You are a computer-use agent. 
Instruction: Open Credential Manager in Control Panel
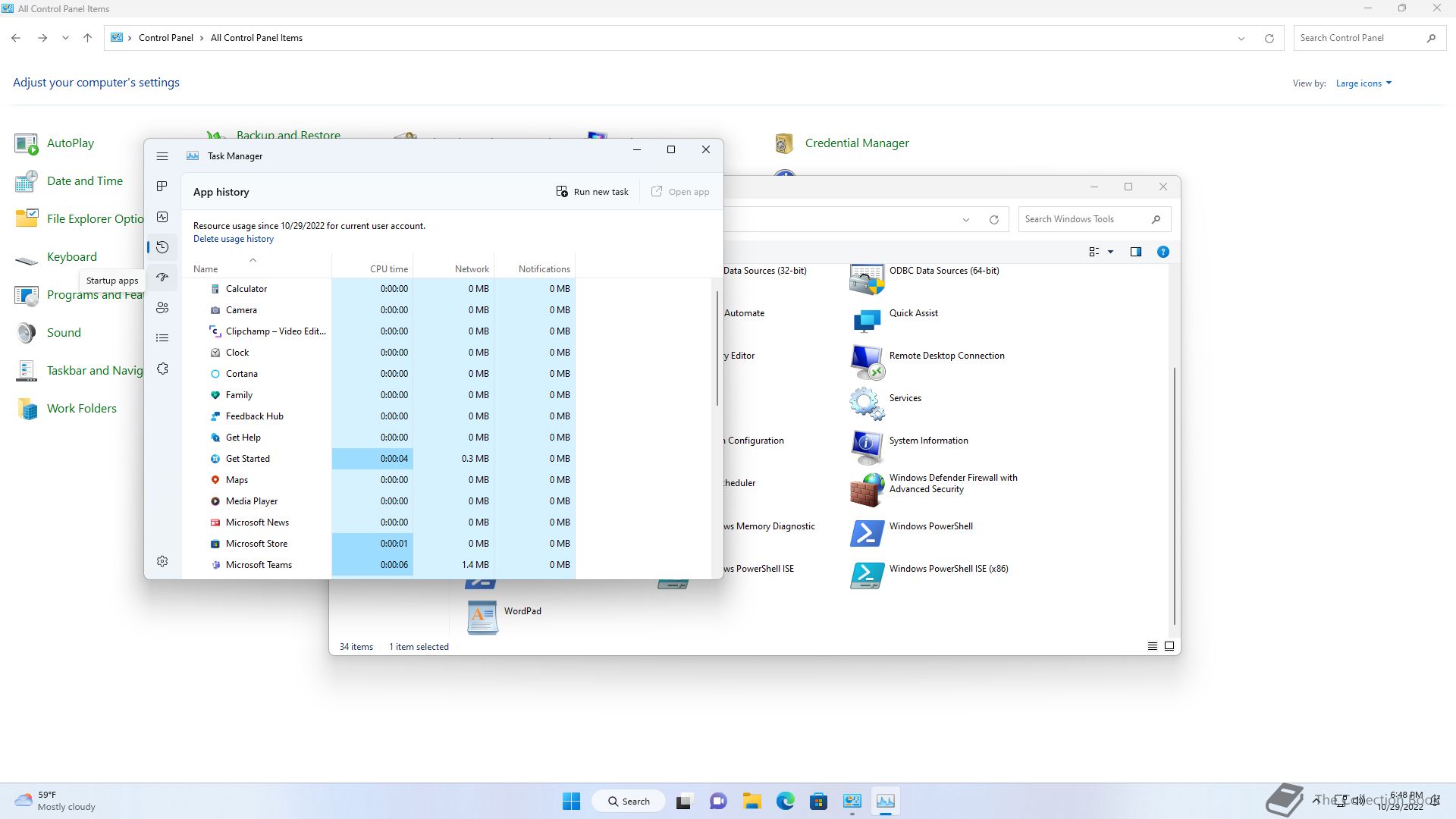pos(842,143)
